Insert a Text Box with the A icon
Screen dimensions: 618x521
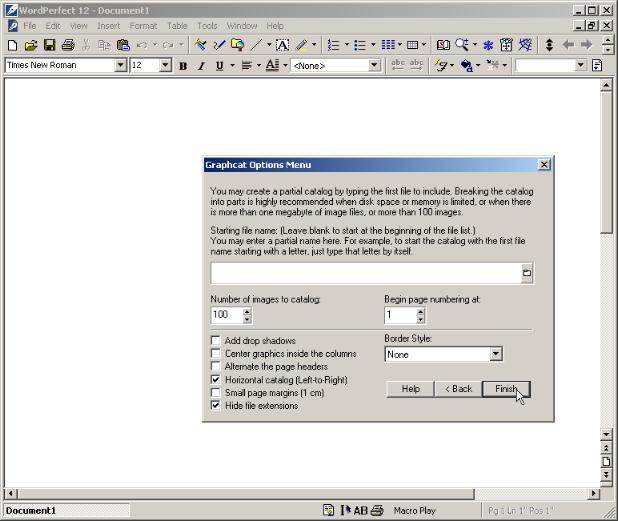pyautogui.click(x=282, y=45)
